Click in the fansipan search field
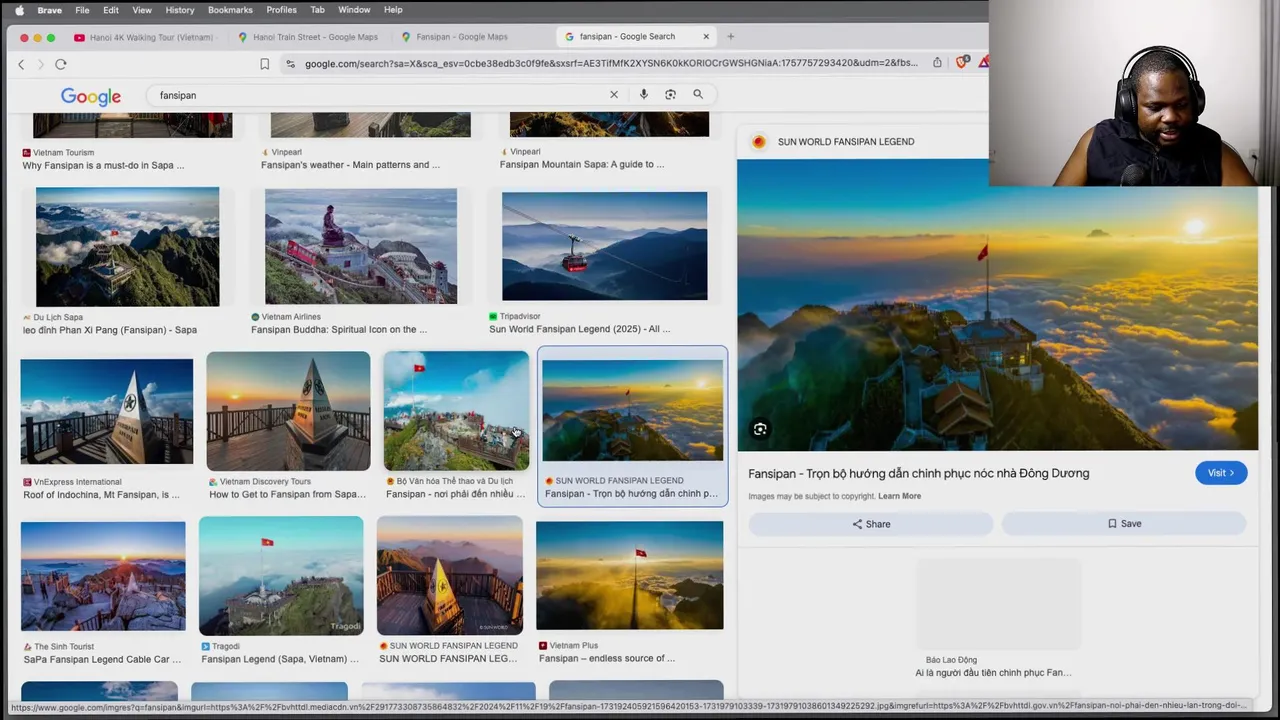Viewport: 1280px width, 720px height. (378, 95)
